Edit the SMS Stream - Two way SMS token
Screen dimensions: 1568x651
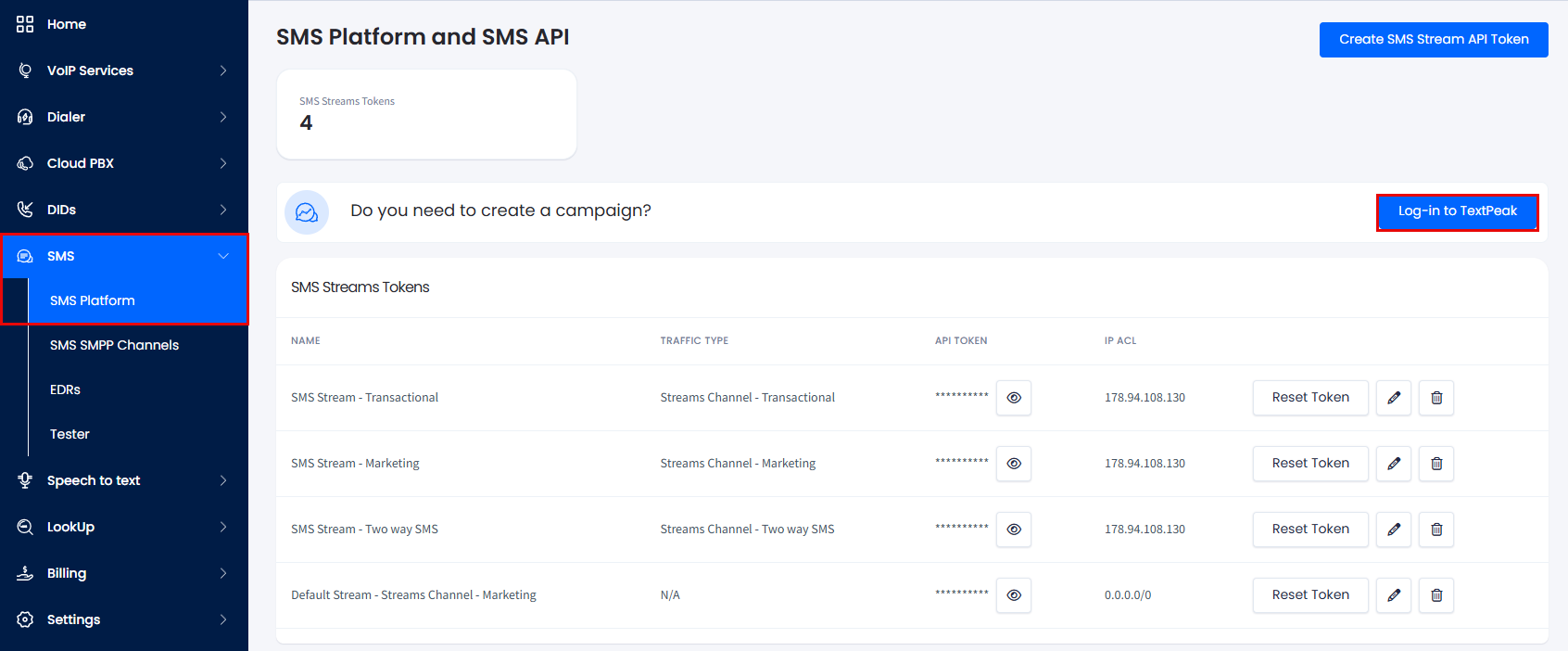point(1394,530)
